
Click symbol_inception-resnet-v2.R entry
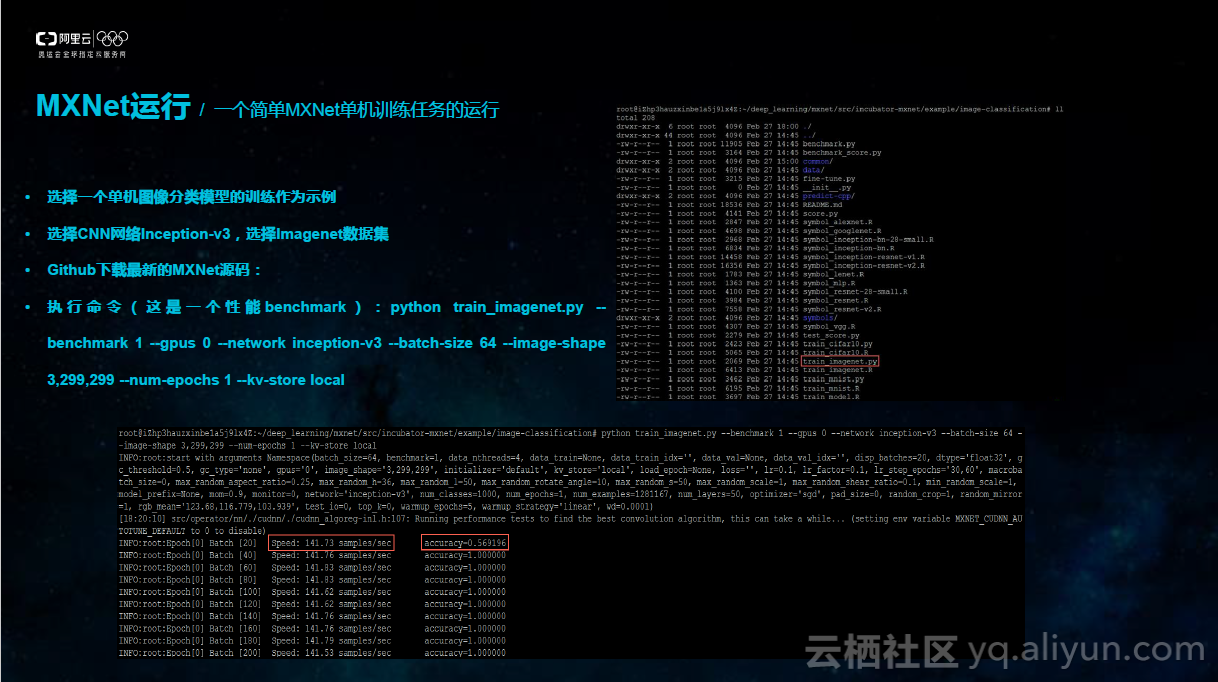[x=864, y=266]
